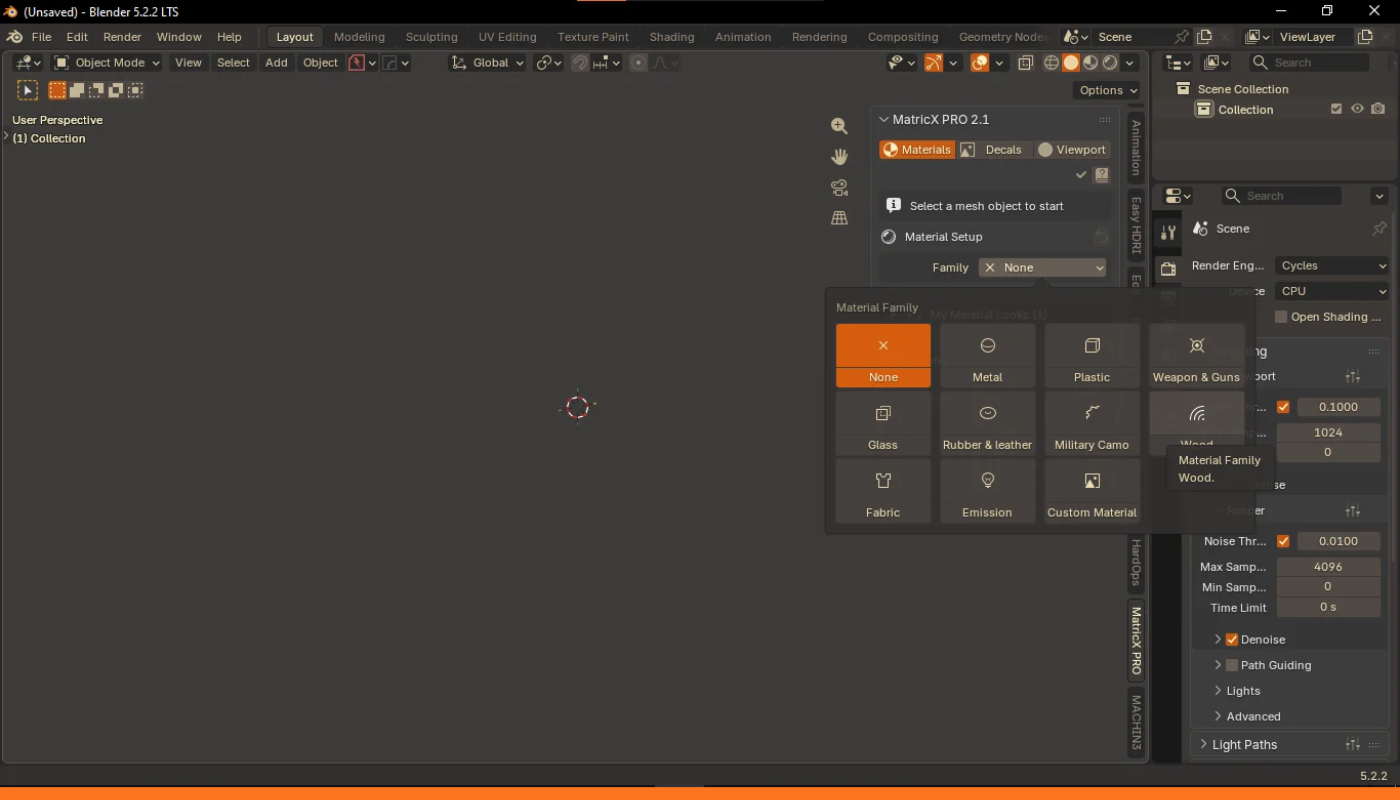This screenshot has width=1400, height=800.
Task: Enable Open Shading Language checkbox
Action: tap(1281, 317)
